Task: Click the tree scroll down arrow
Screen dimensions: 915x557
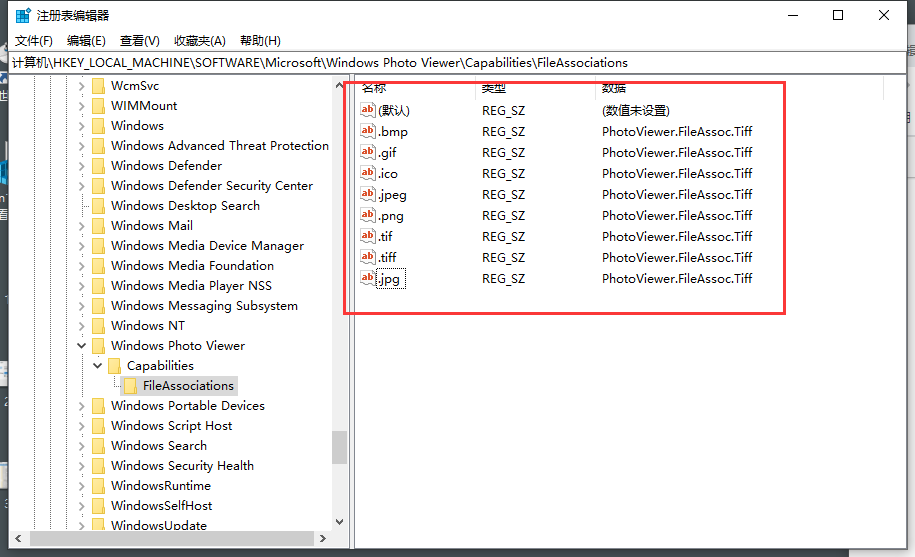Action: (340, 522)
